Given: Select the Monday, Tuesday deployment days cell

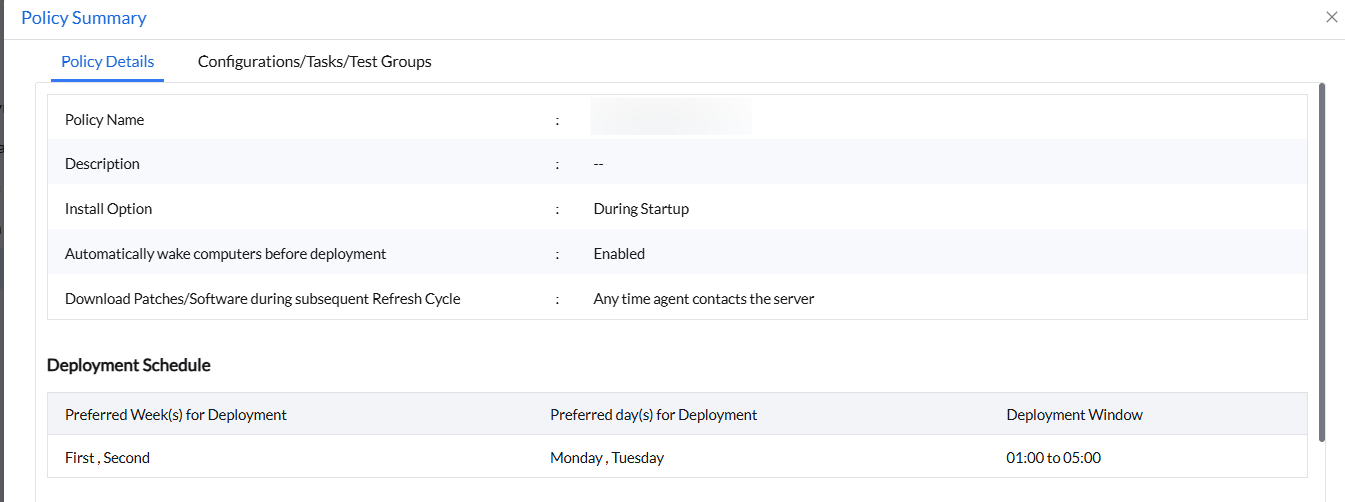Looking at the screenshot, I should pyautogui.click(x=606, y=458).
